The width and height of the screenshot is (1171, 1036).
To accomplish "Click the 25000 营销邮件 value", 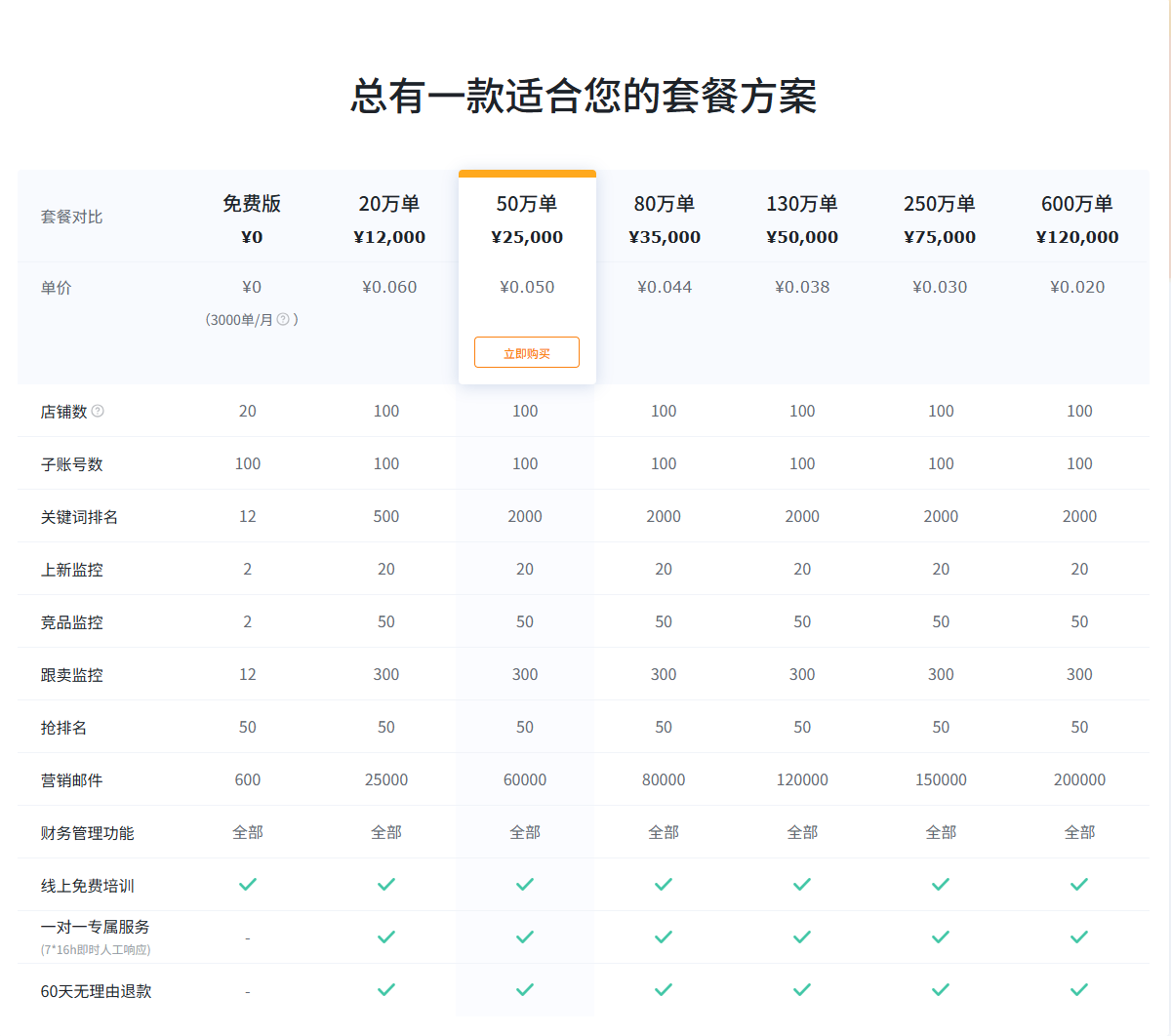I will [386, 779].
